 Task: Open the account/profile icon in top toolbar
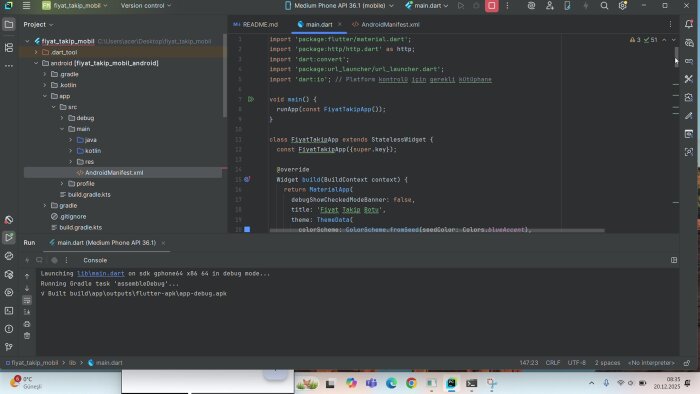(x=550, y=6)
